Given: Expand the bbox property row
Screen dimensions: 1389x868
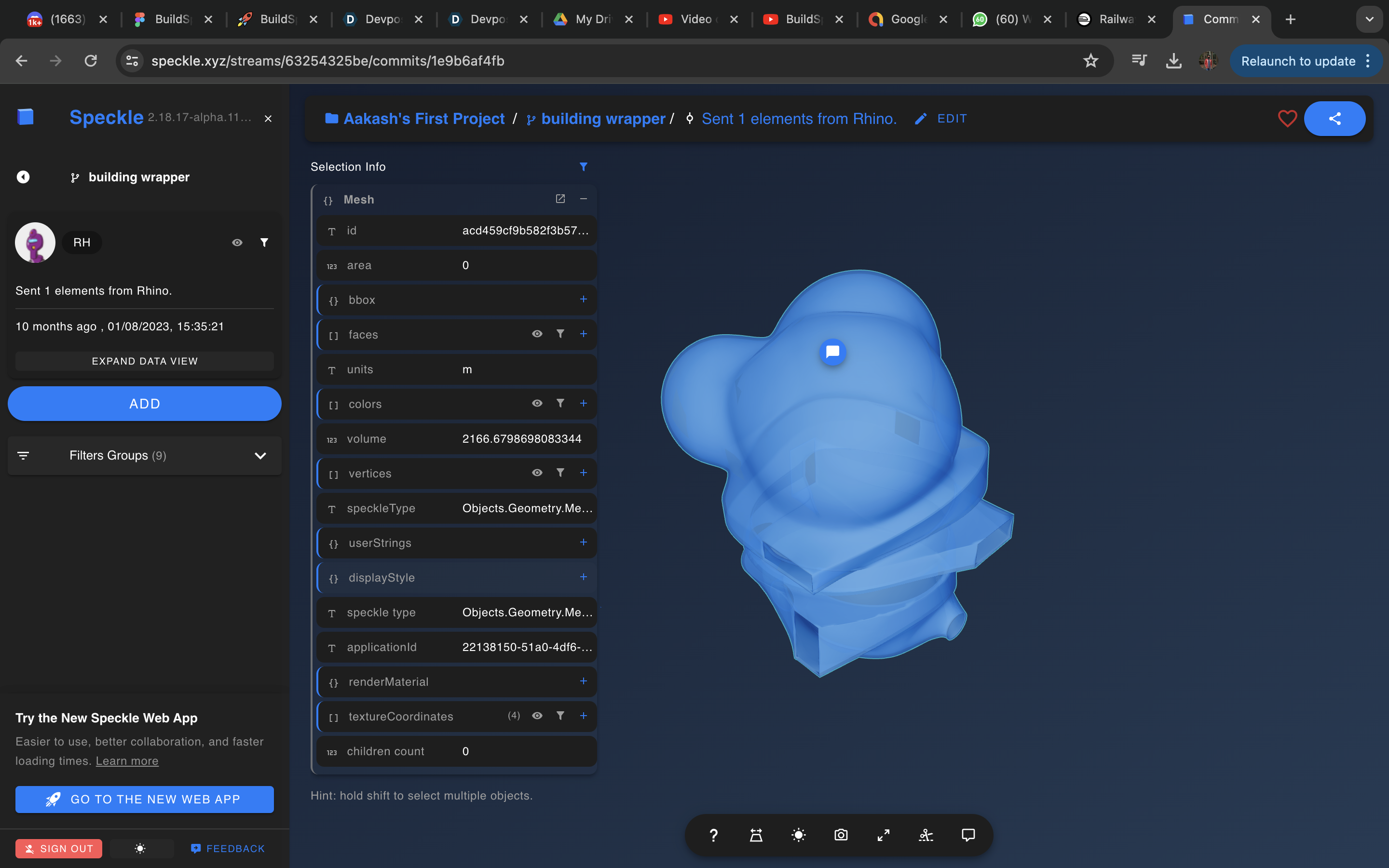Looking at the screenshot, I should pos(583,299).
